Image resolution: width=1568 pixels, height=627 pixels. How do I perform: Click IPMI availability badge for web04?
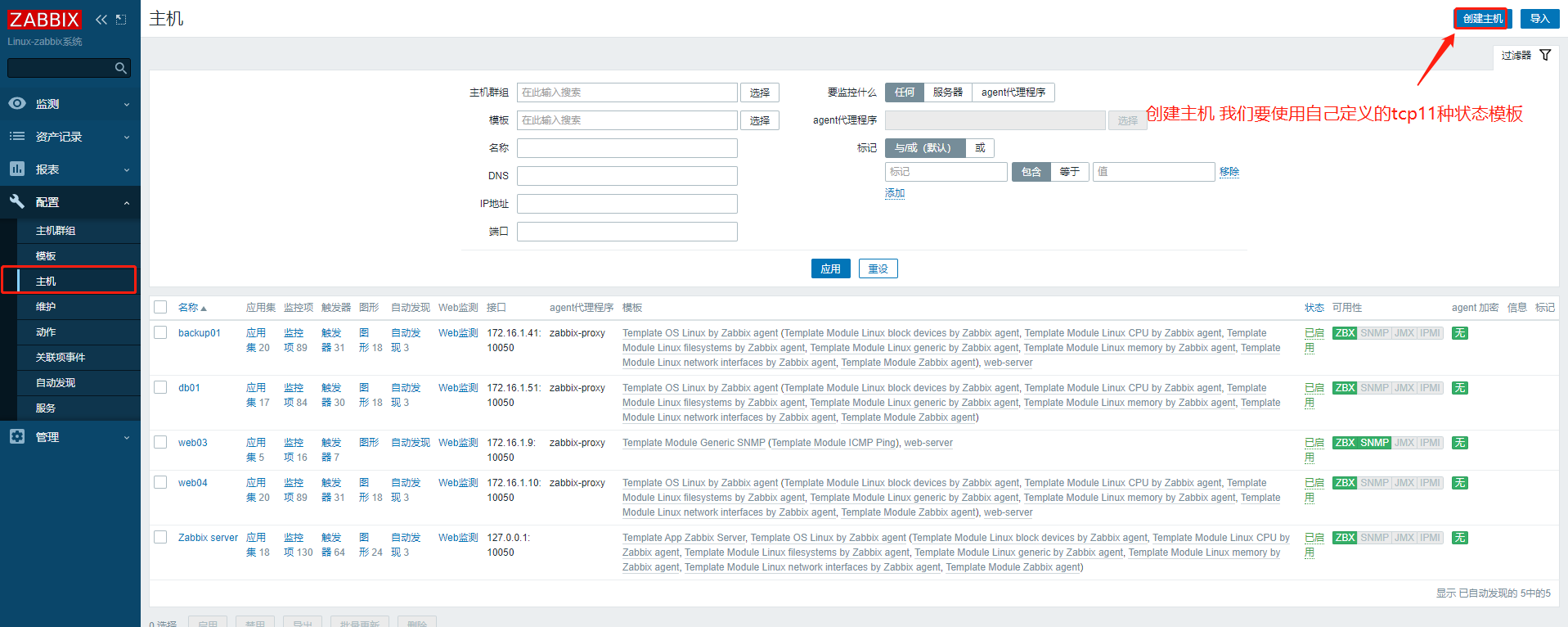1431,483
